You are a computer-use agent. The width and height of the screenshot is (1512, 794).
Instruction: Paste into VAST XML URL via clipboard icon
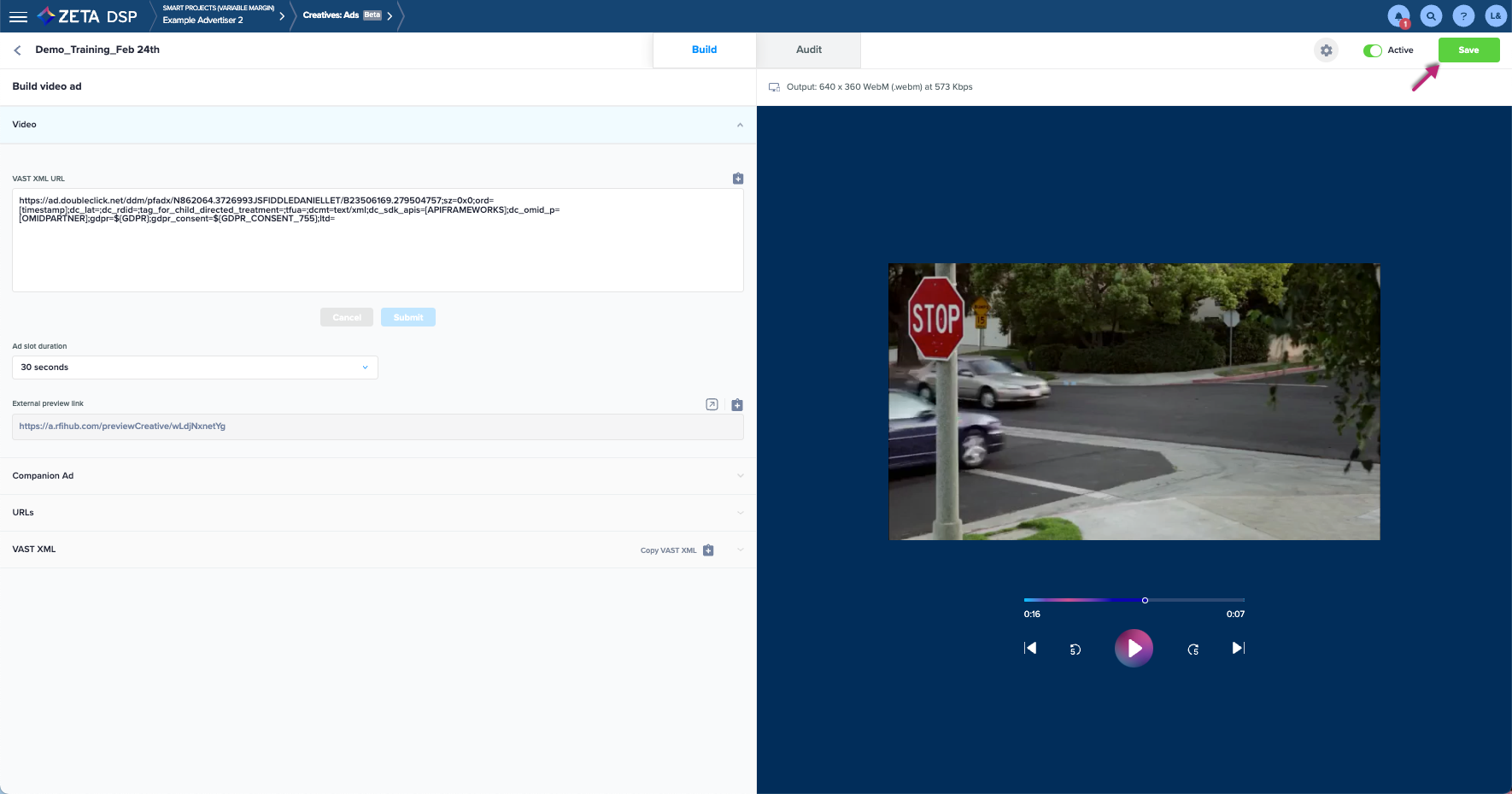(x=738, y=179)
